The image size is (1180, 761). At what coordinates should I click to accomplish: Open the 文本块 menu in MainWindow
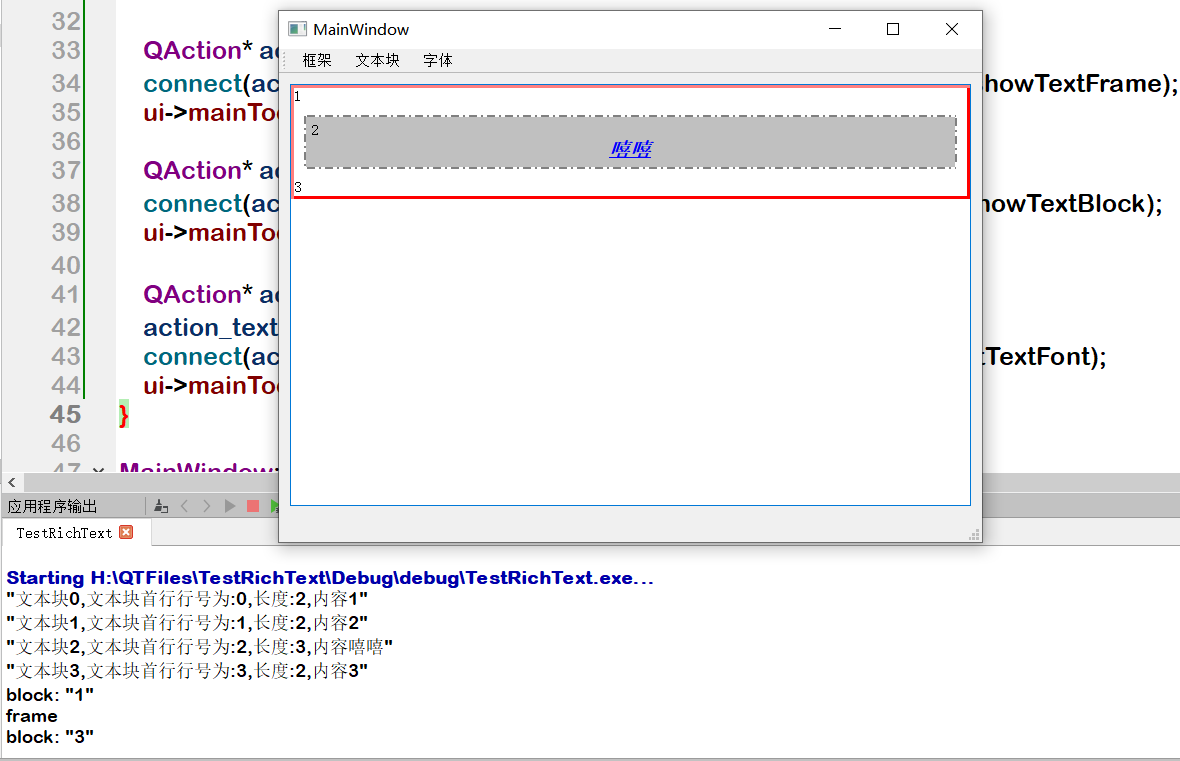tap(377, 60)
